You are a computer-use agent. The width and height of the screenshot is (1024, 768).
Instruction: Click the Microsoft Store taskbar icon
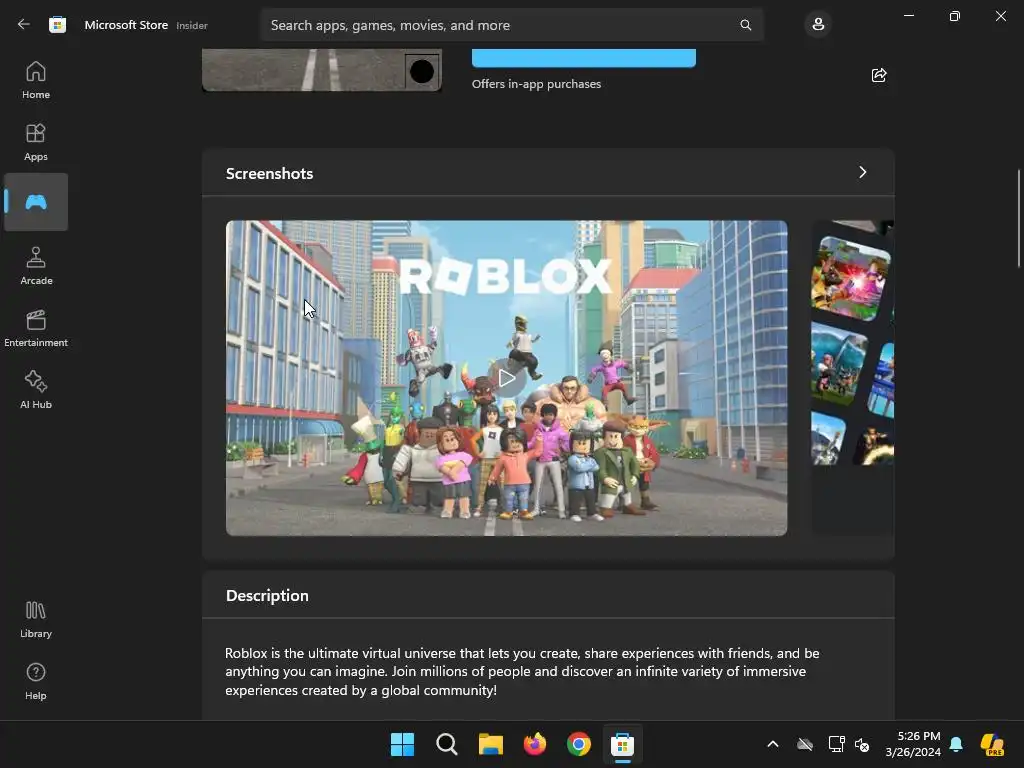click(622, 744)
